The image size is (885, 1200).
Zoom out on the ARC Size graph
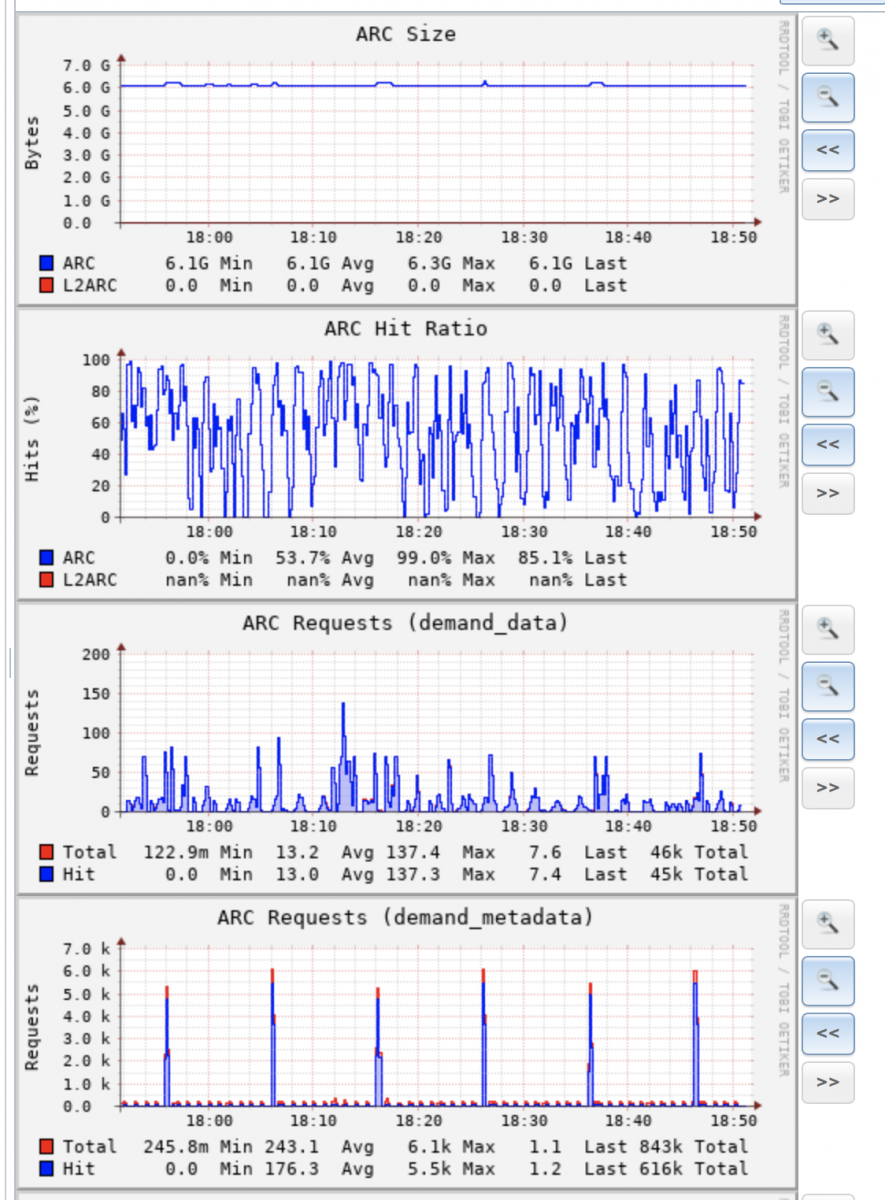(x=827, y=96)
